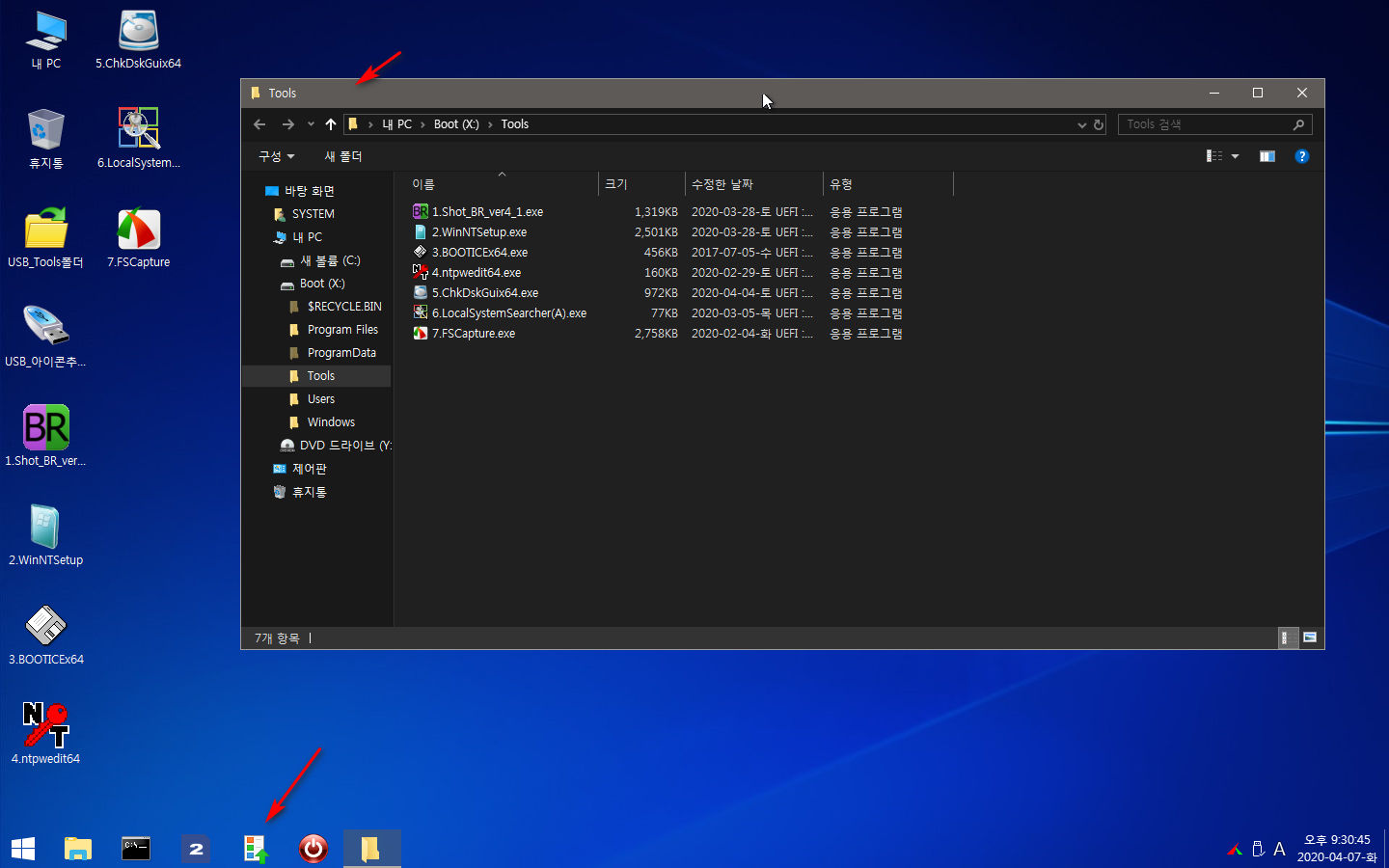Image resolution: width=1389 pixels, height=868 pixels.
Task: Click Tools in the address breadcrumb
Action: [515, 124]
